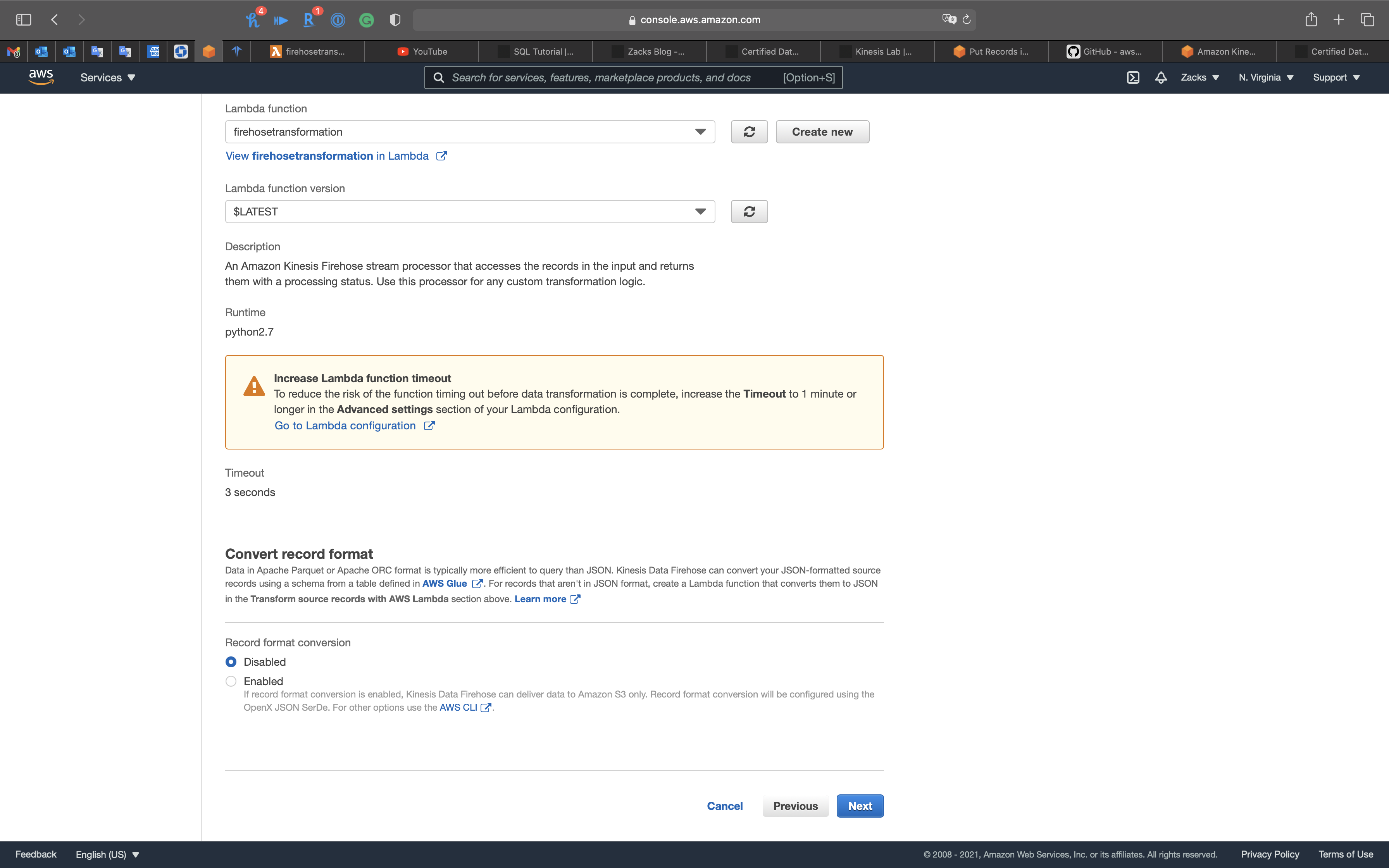Screen dimensions: 1389x868
Task: Click the Create new button
Action: click(x=822, y=132)
